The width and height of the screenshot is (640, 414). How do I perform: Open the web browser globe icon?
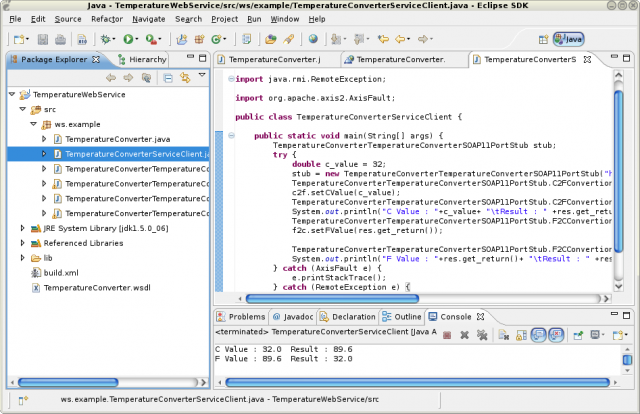click(x=313, y=39)
